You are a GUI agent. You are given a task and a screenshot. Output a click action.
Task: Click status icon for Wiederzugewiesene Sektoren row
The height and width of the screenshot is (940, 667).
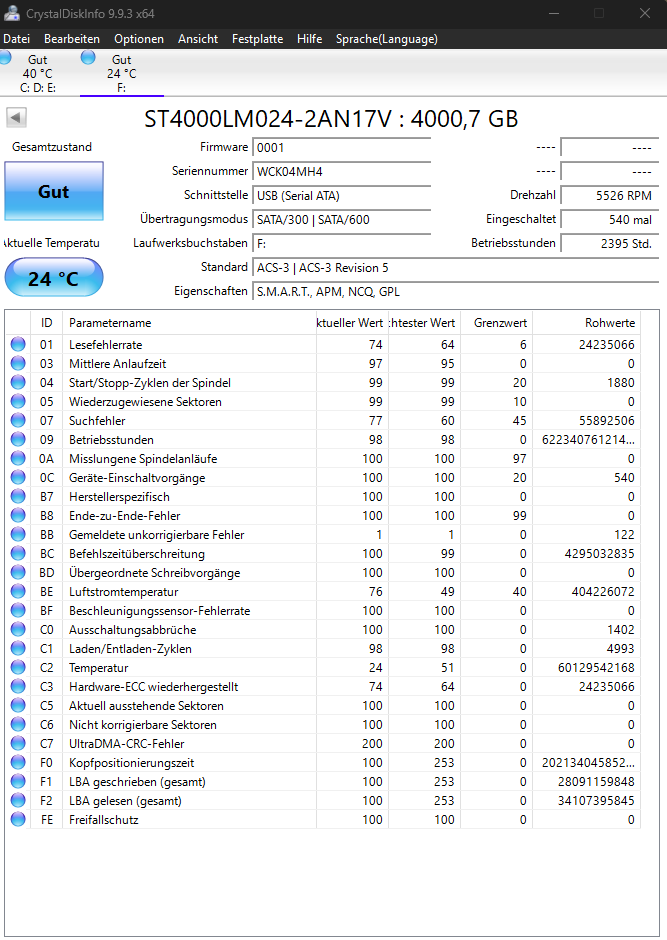(x=18, y=401)
